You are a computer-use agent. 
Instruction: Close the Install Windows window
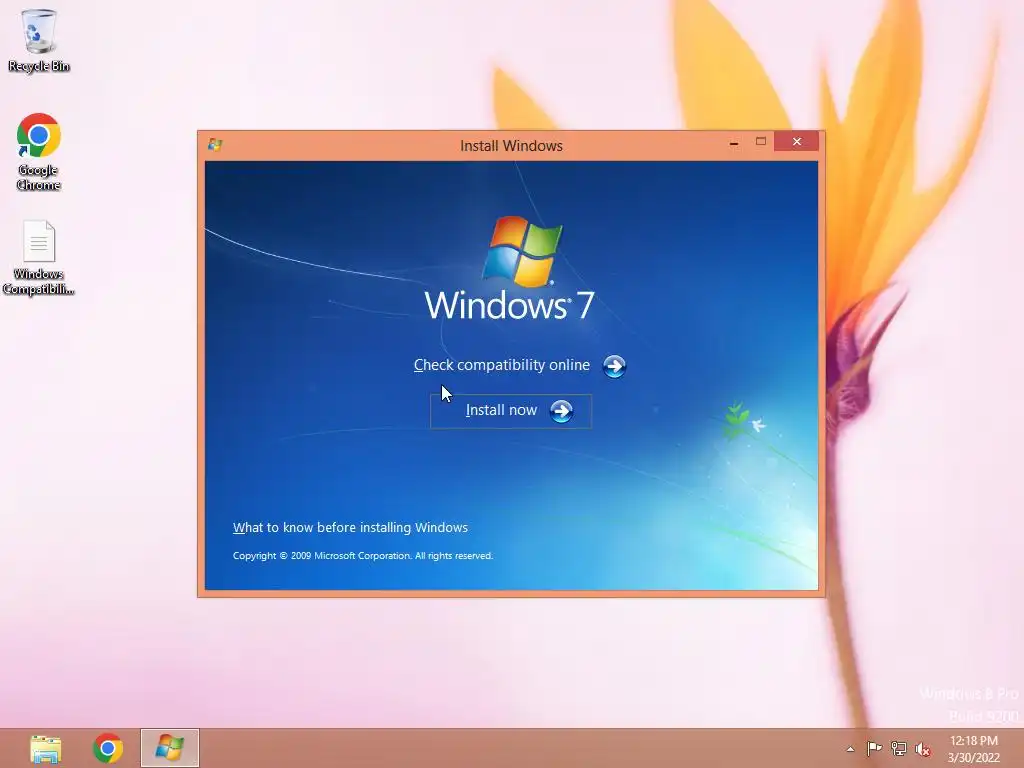797,141
